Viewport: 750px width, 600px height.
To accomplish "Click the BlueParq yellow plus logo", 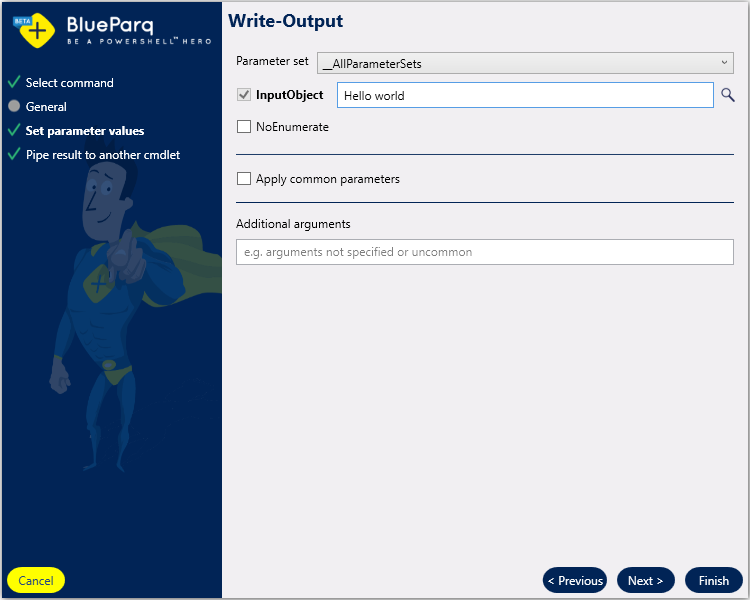I will tap(36, 30).
